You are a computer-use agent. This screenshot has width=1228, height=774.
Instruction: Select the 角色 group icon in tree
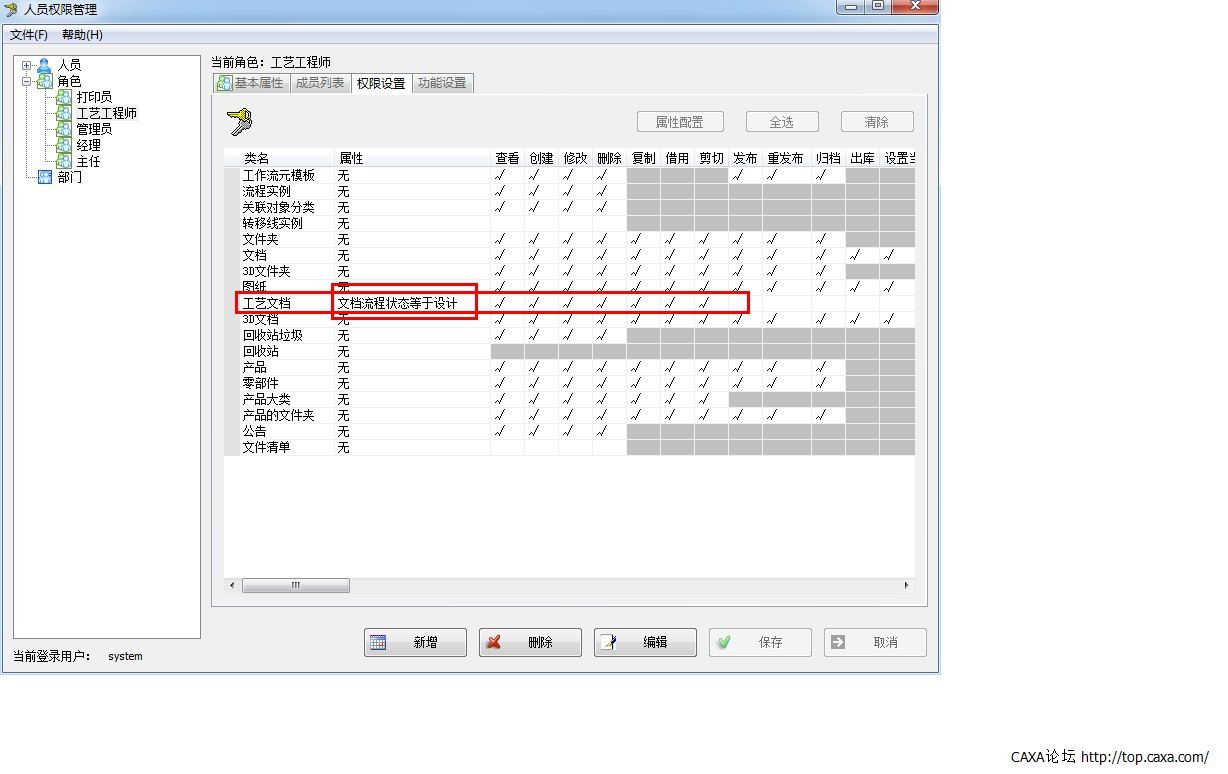coord(44,81)
